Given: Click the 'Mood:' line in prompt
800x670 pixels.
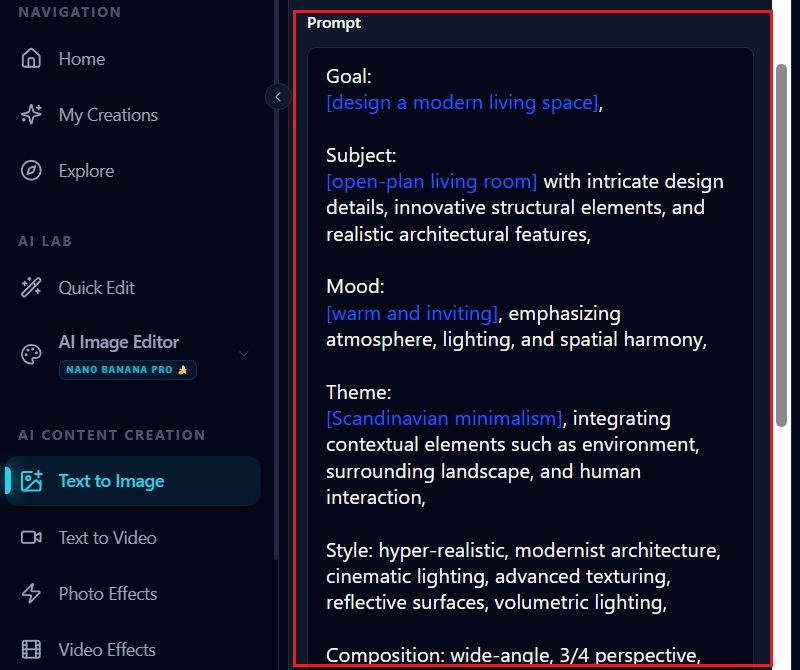Looking at the screenshot, I should pos(355,286).
